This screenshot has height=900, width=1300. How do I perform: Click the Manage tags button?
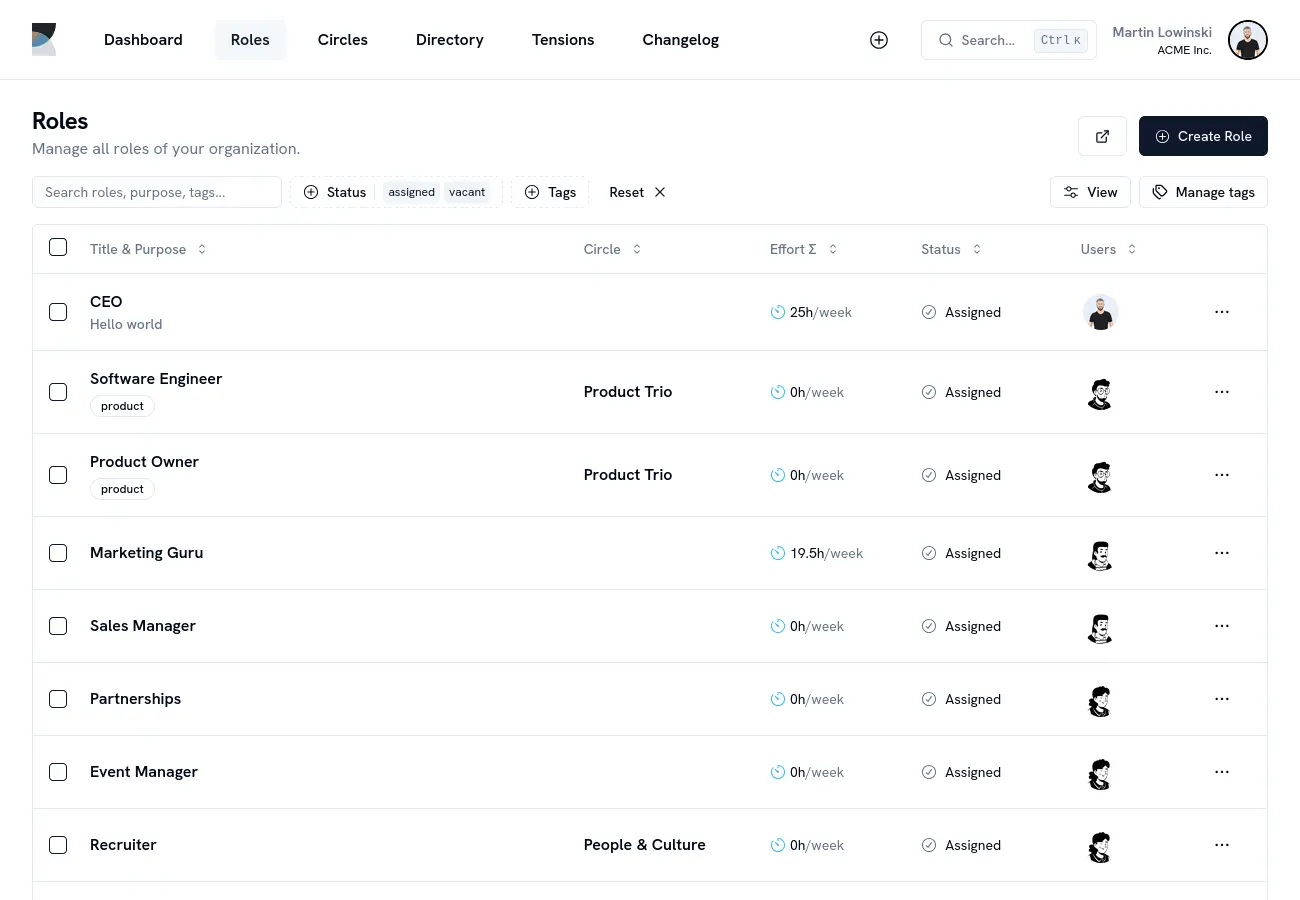(1203, 192)
